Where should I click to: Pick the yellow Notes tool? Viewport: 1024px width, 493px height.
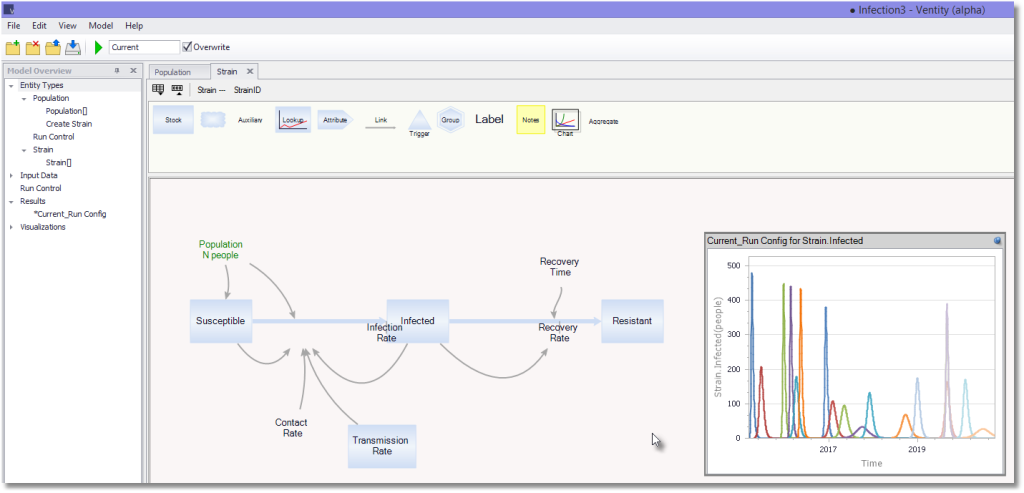click(x=530, y=120)
